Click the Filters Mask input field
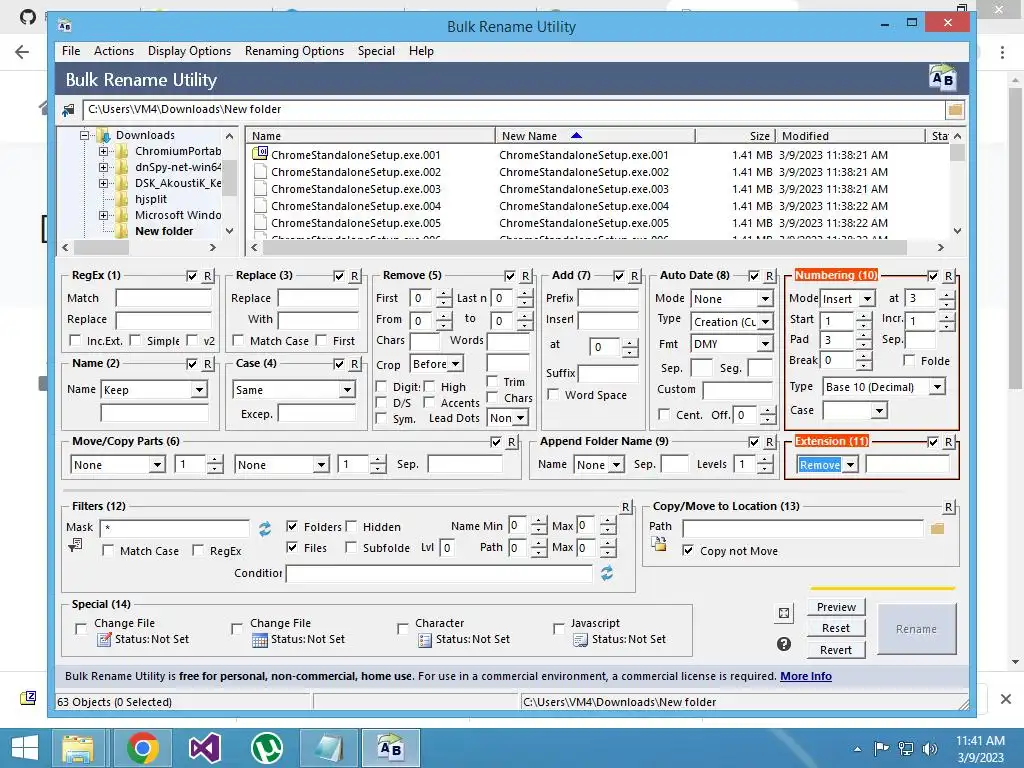 (x=175, y=528)
